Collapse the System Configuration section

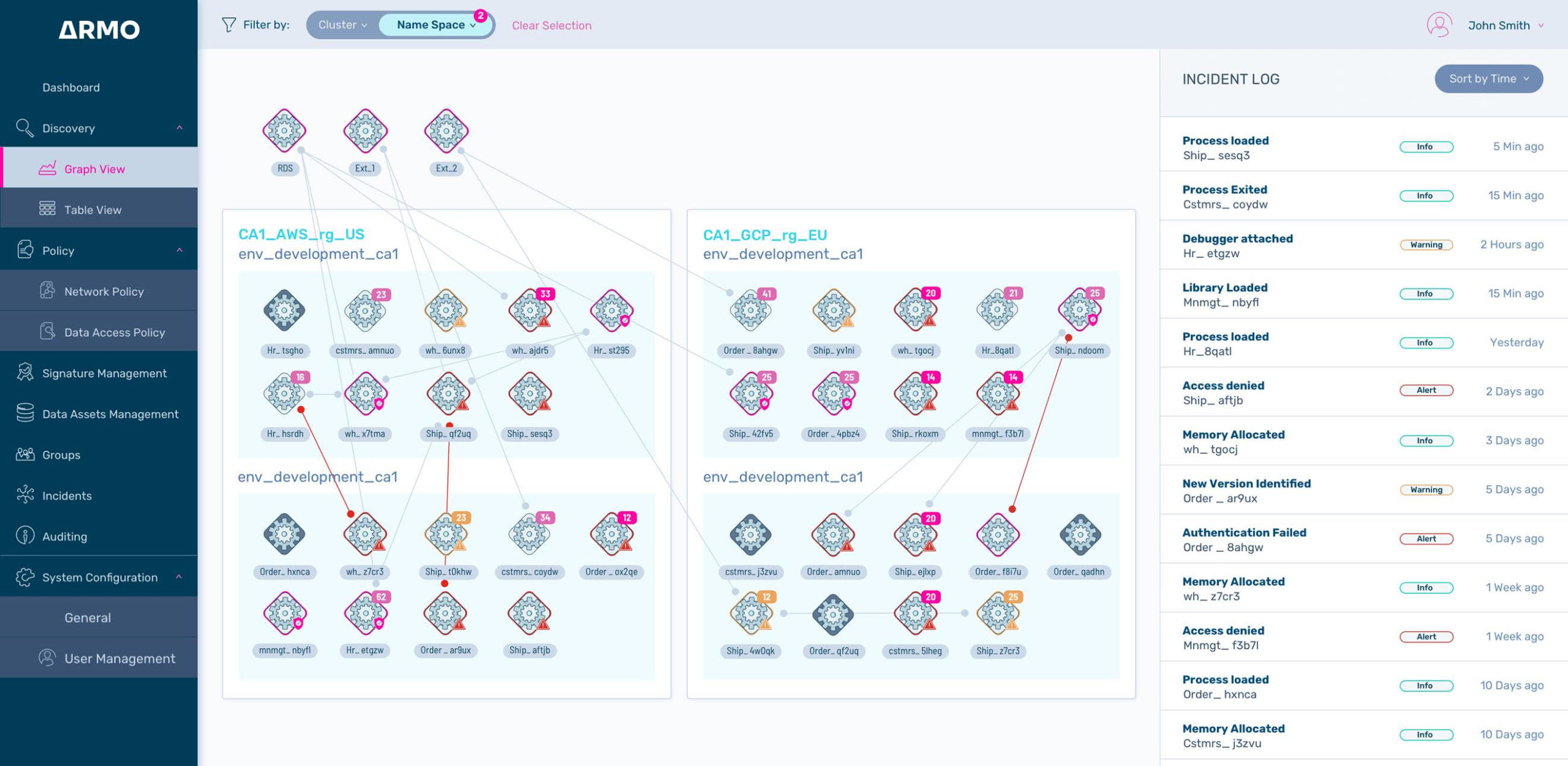179,577
